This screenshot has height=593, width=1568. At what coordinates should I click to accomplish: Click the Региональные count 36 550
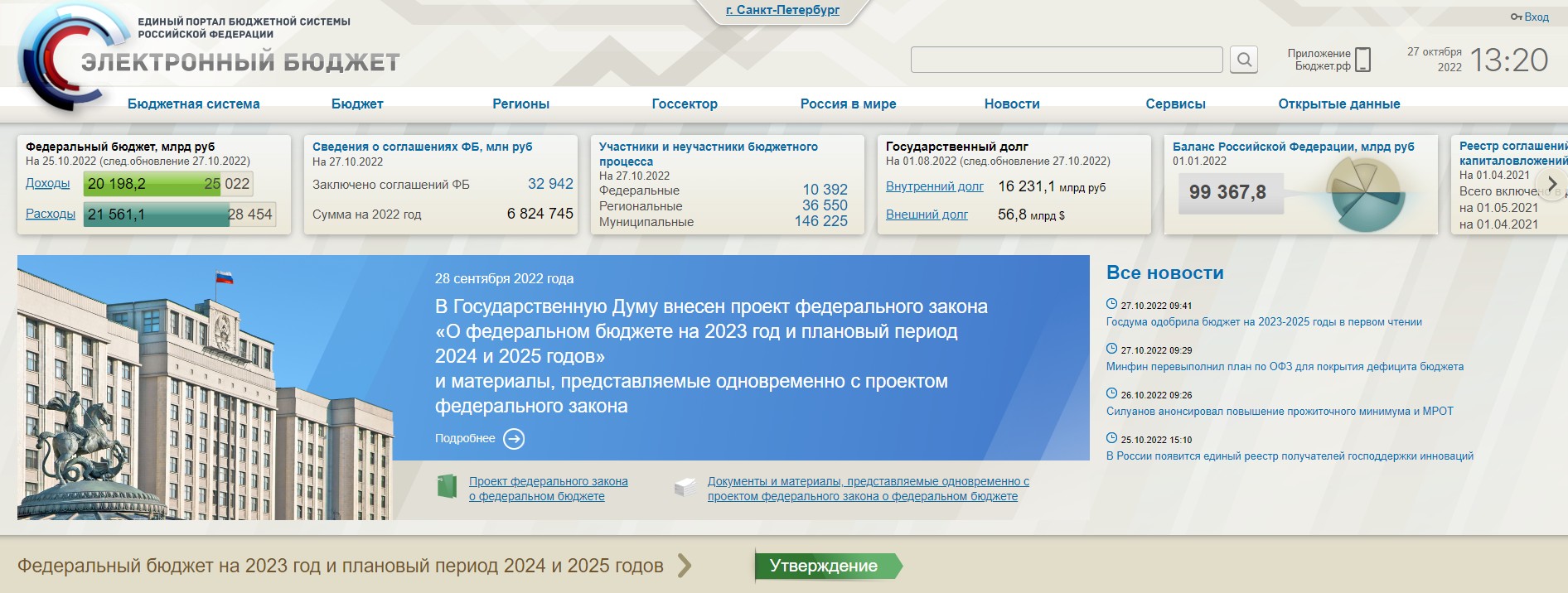tap(825, 205)
